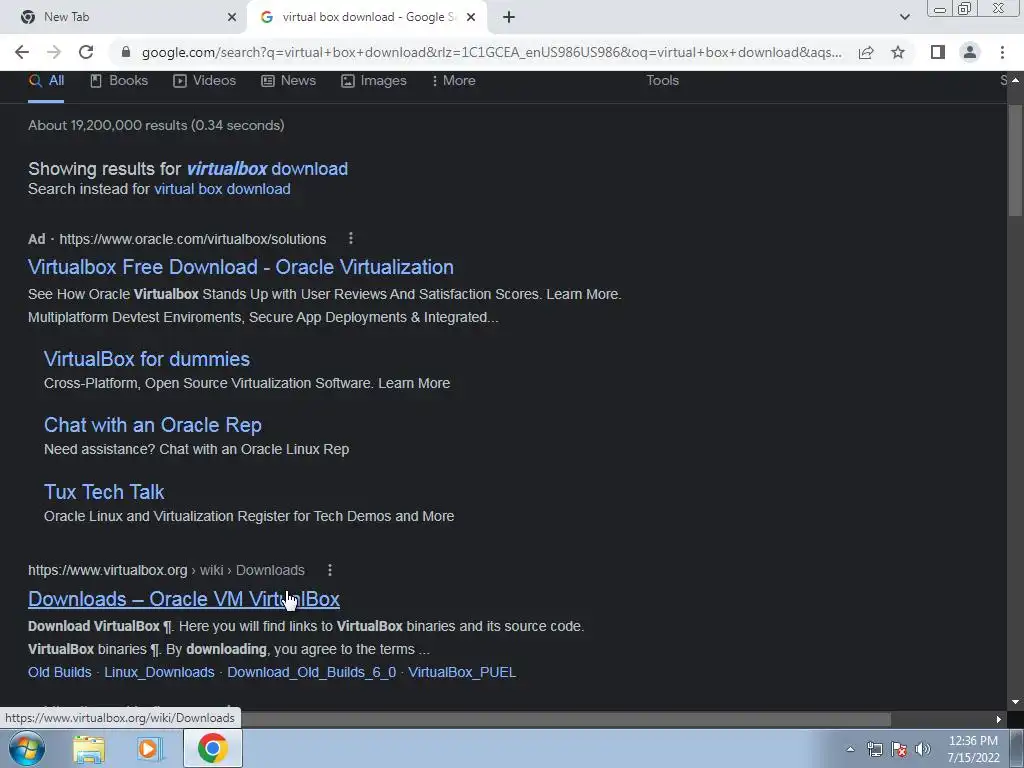Screen dimensions: 1024x768
Task: Search instead for virtual box download
Action: point(222,189)
